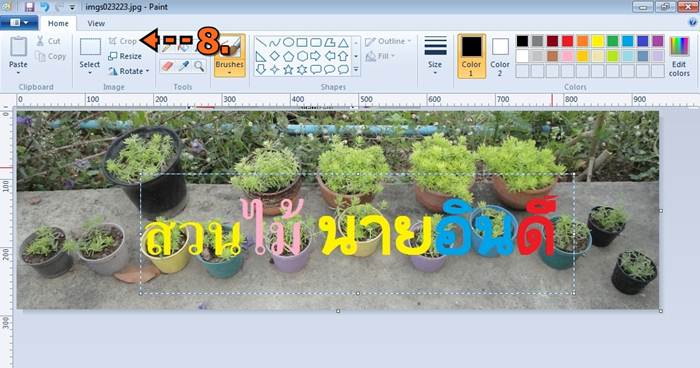Expand the shapes gallery list
700x368 pixels.
coord(356,70)
